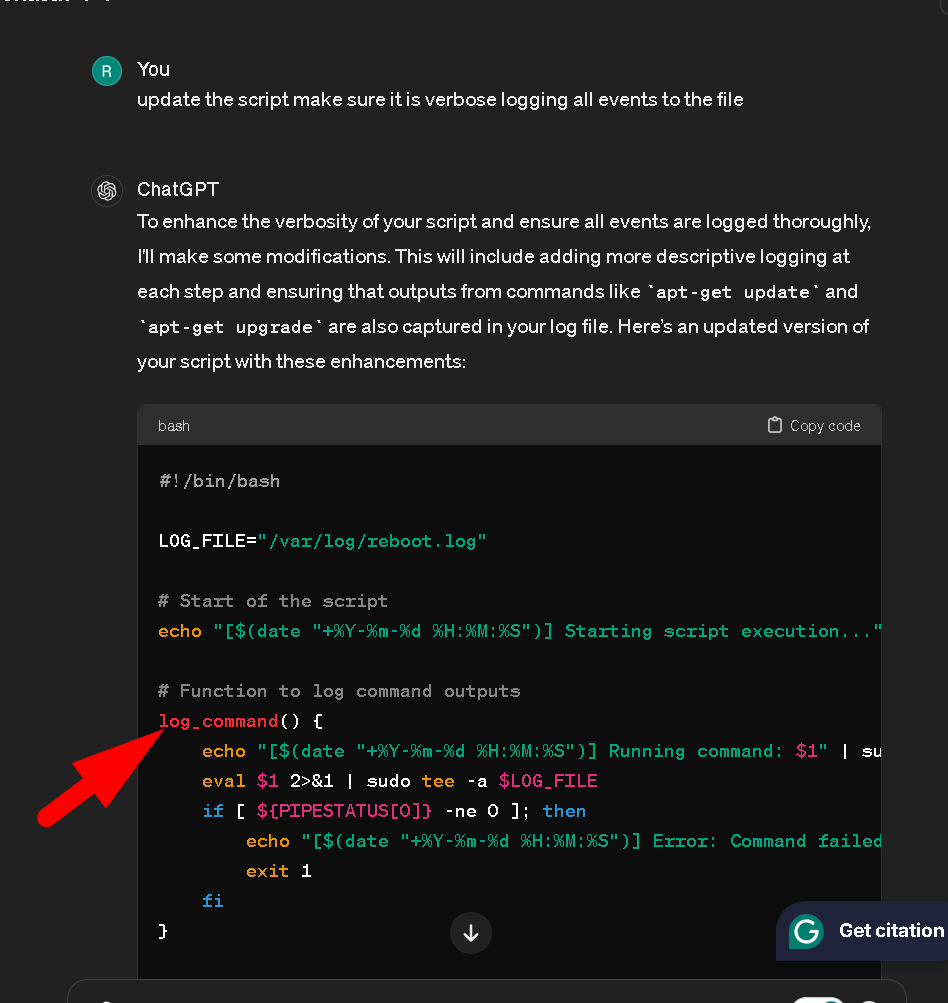Viewport: 948px width, 1003px height.
Task: Click the 'bash' language label in code header
Action: [174, 426]
